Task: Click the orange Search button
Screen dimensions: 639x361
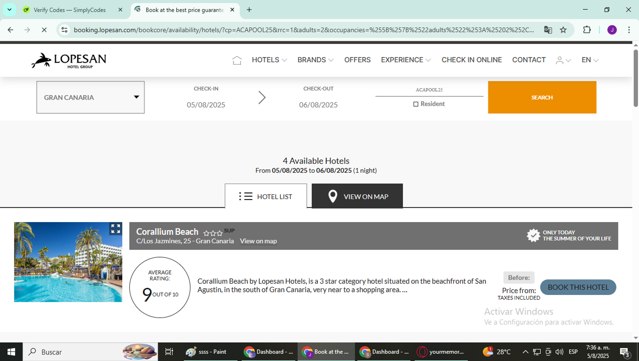Action: 542,97
